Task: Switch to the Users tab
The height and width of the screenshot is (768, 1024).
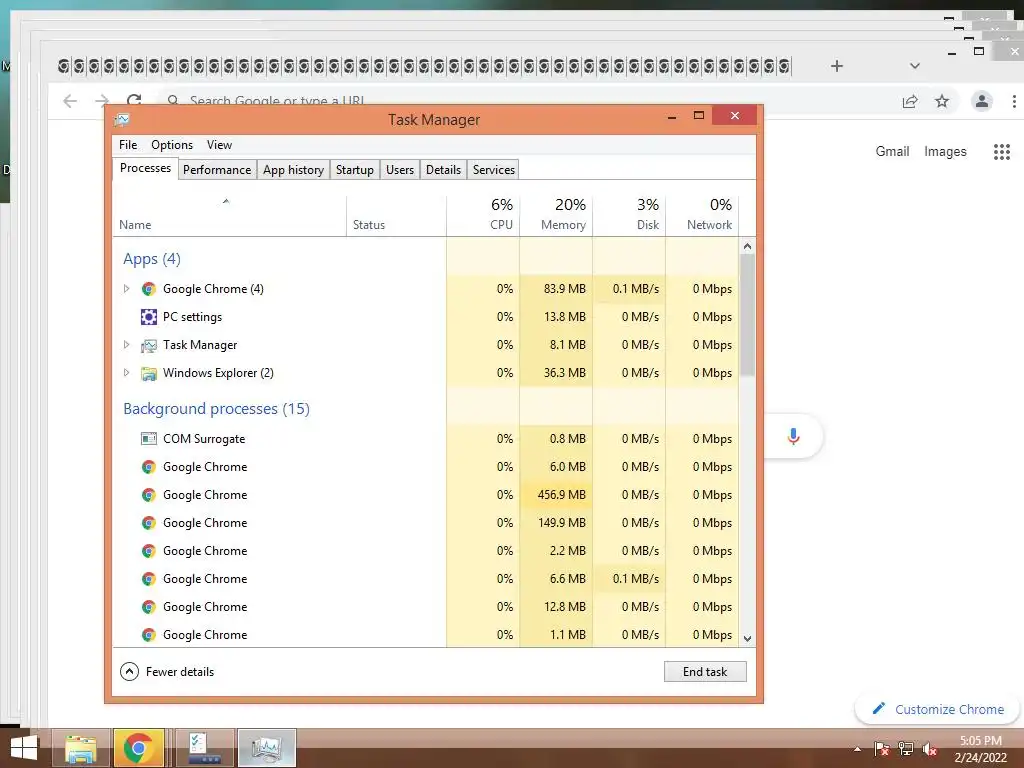Action: (x=400, y=170)
